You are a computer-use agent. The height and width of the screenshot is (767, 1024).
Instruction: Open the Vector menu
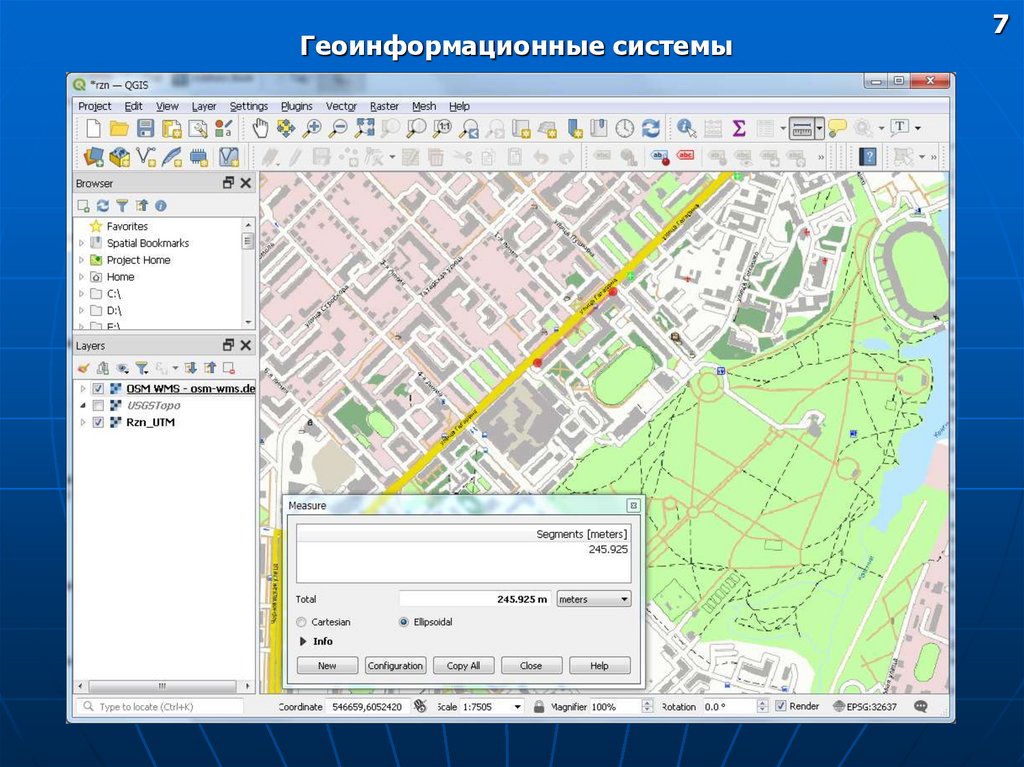[341, 106]
